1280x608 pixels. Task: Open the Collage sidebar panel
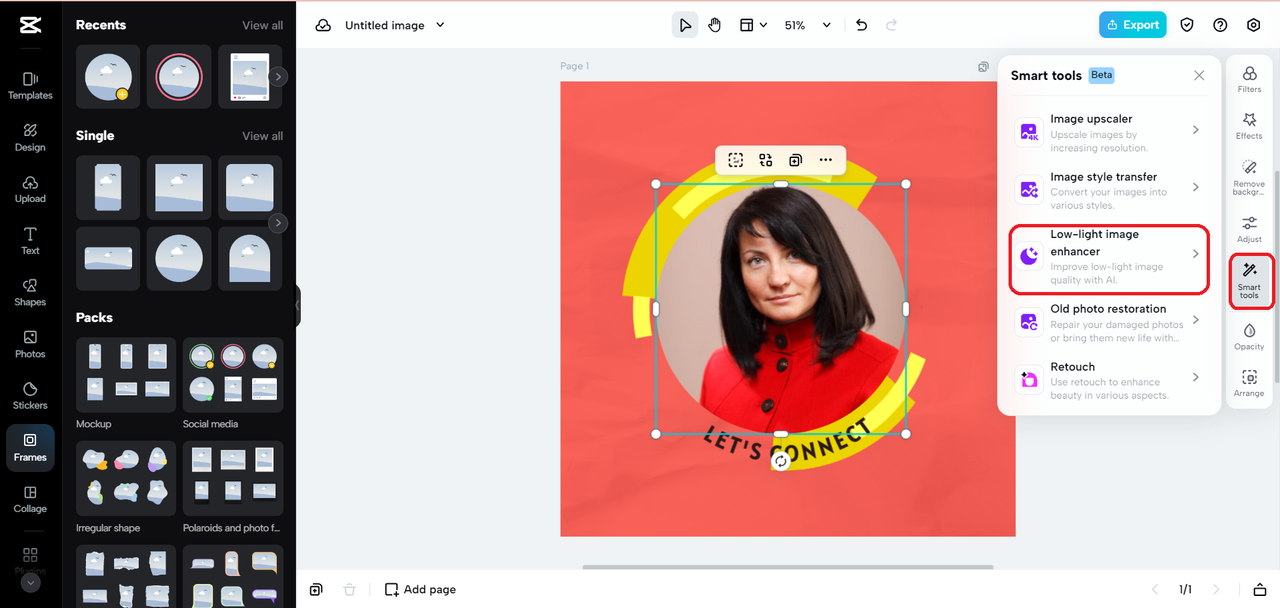(x=30, y=499)
